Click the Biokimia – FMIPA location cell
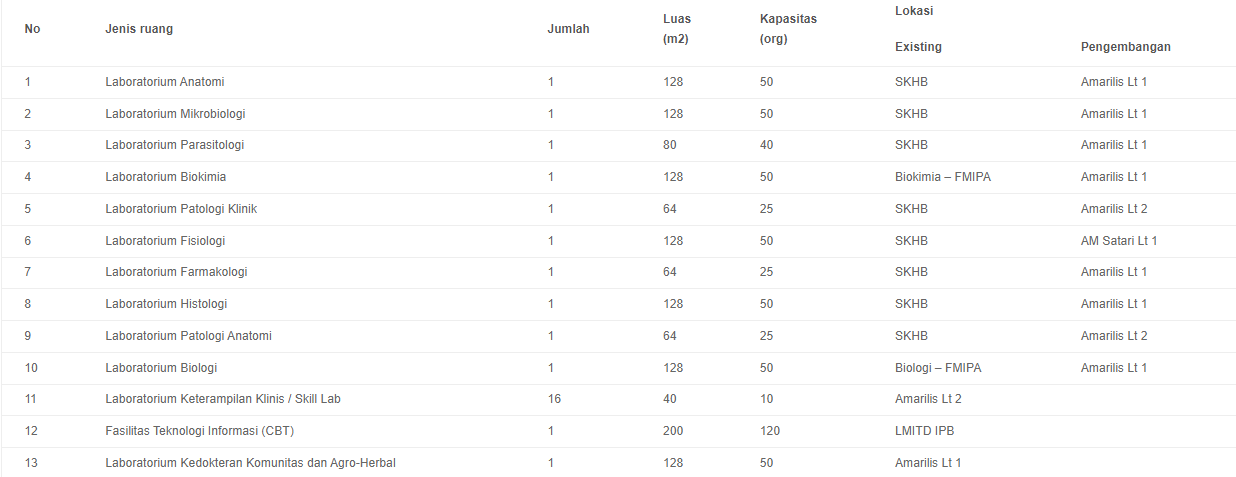Viewport: 1236px width, 477px height. pyautogui.click(x=943, y=177)
